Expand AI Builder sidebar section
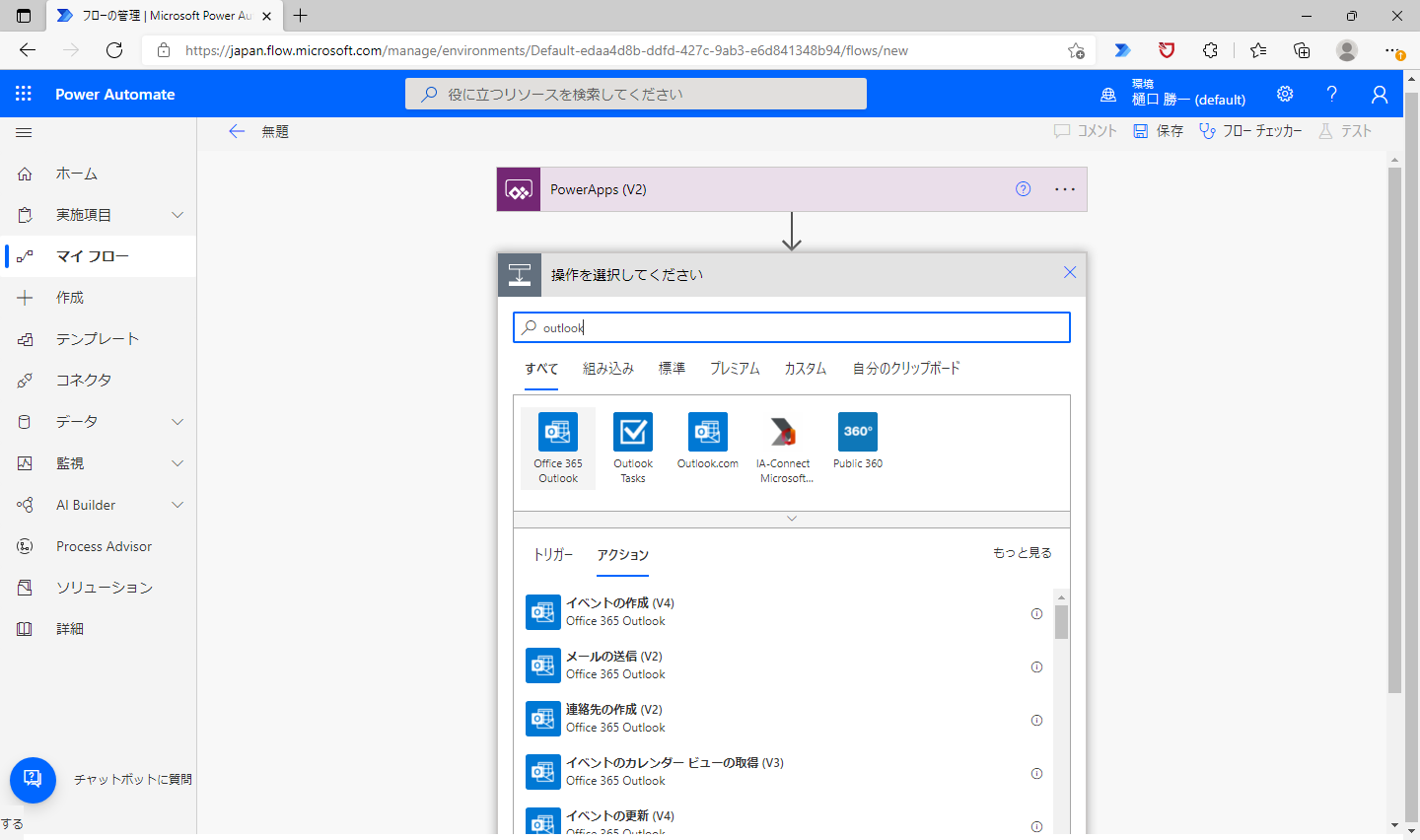 coord(177,505)
